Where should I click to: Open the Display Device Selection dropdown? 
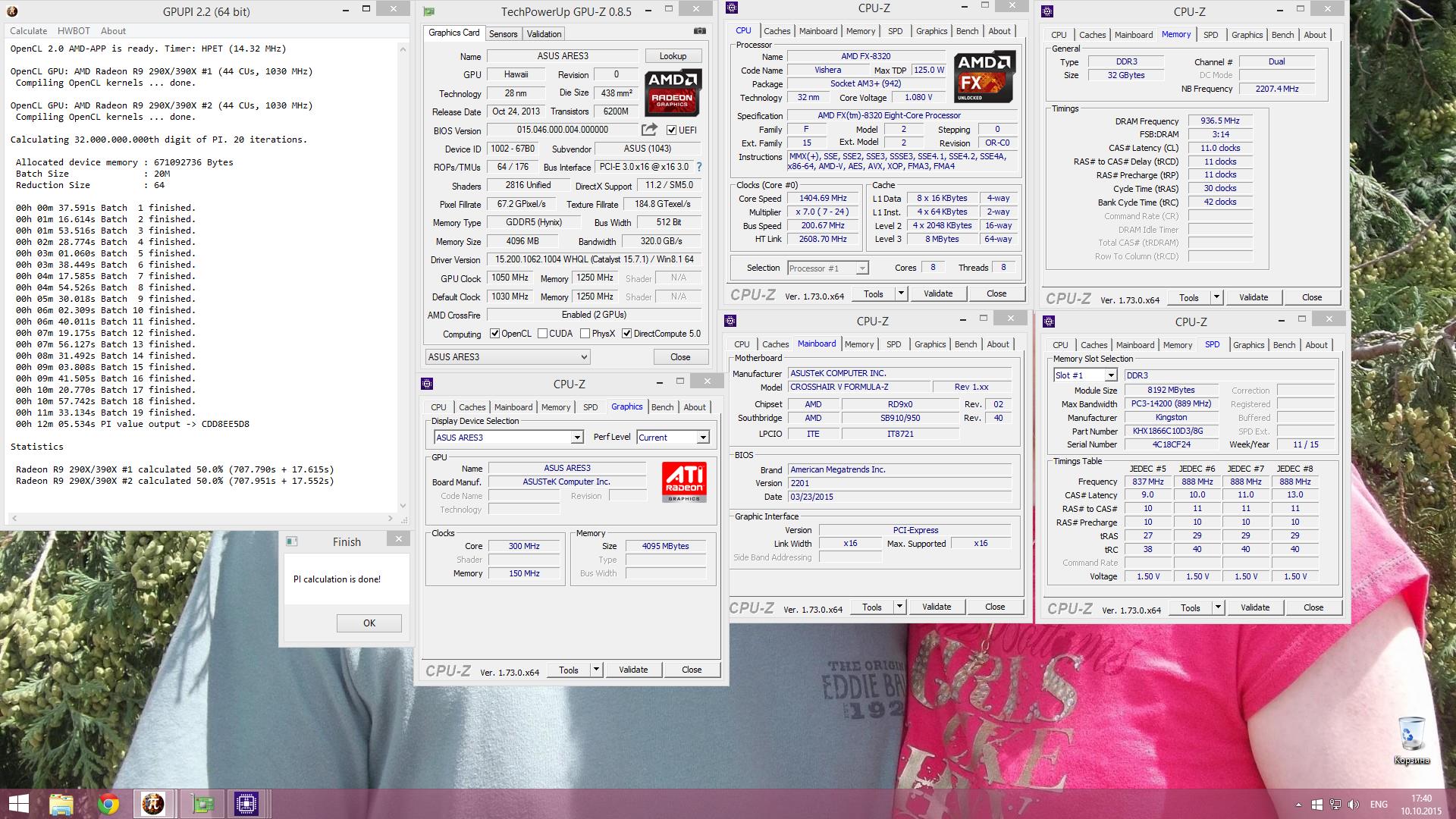click(508, 438)
